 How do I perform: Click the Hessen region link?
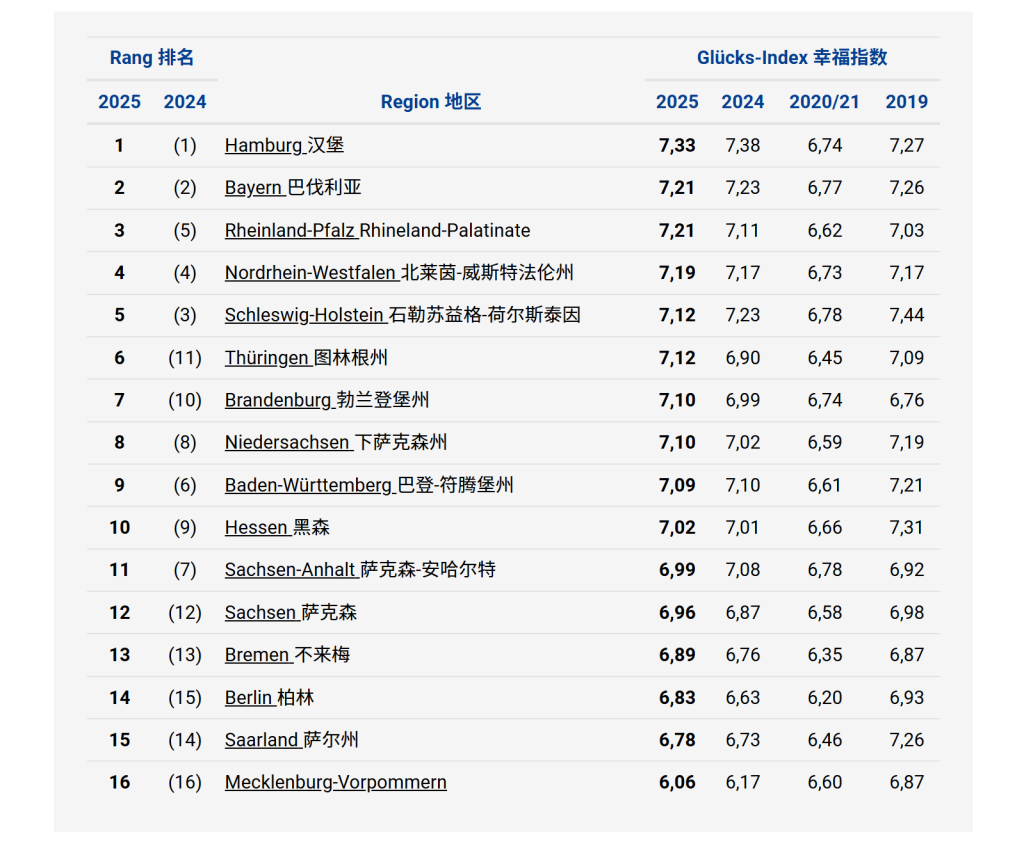[258, 527]
